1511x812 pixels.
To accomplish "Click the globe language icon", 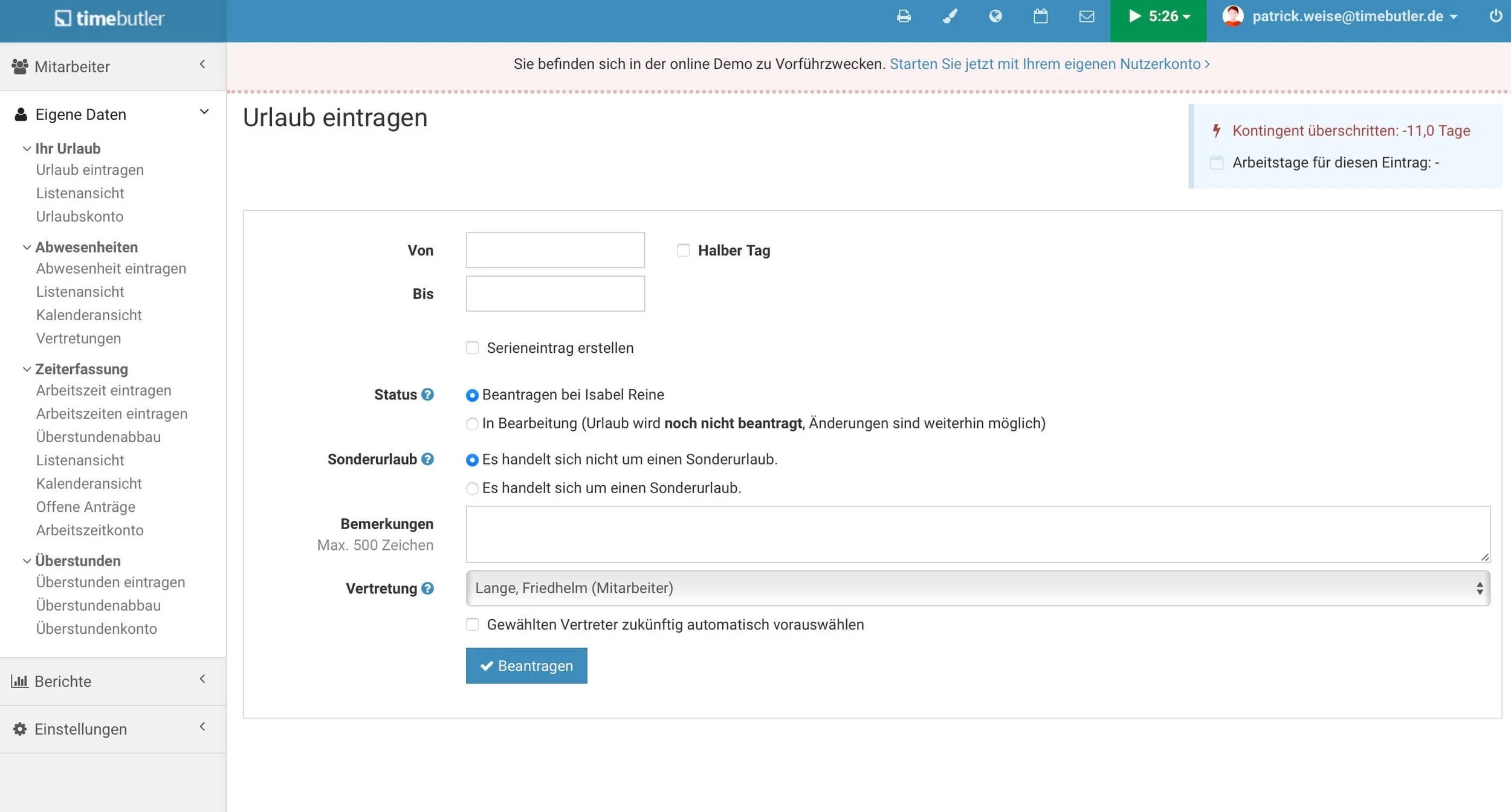I will [995, 16].
